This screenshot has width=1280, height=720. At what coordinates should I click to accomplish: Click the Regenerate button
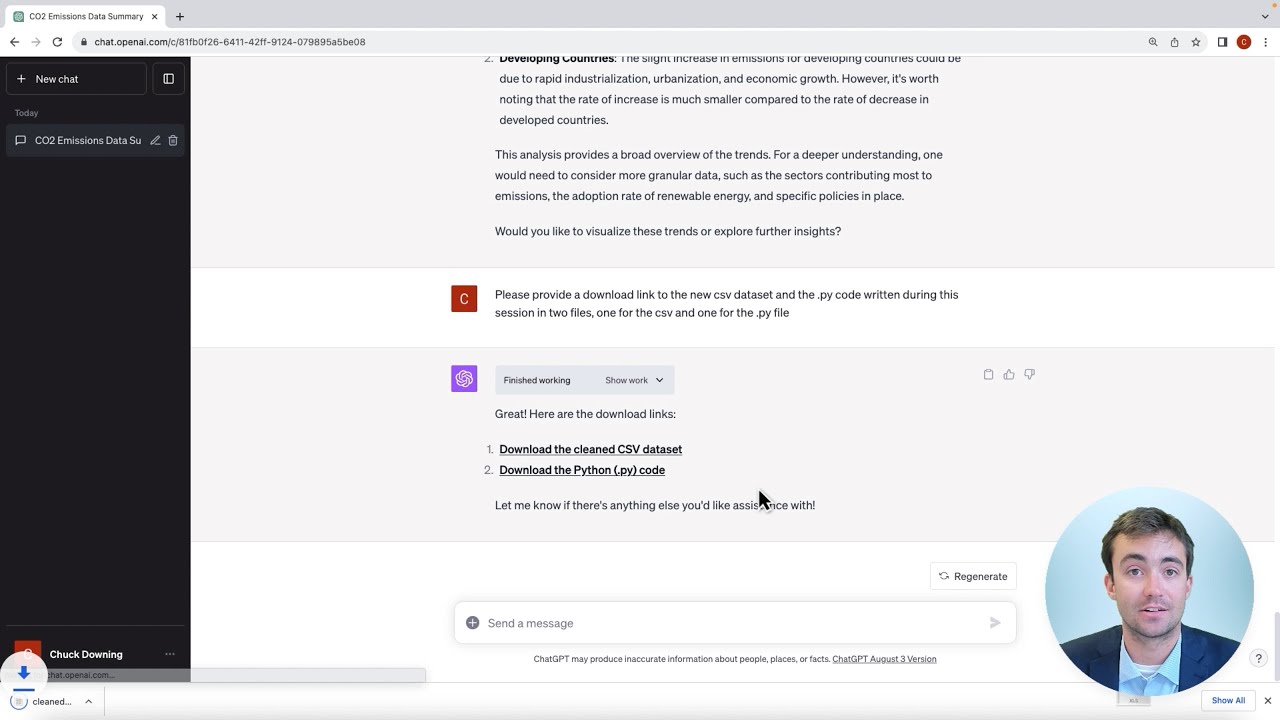tap(972, 576)
